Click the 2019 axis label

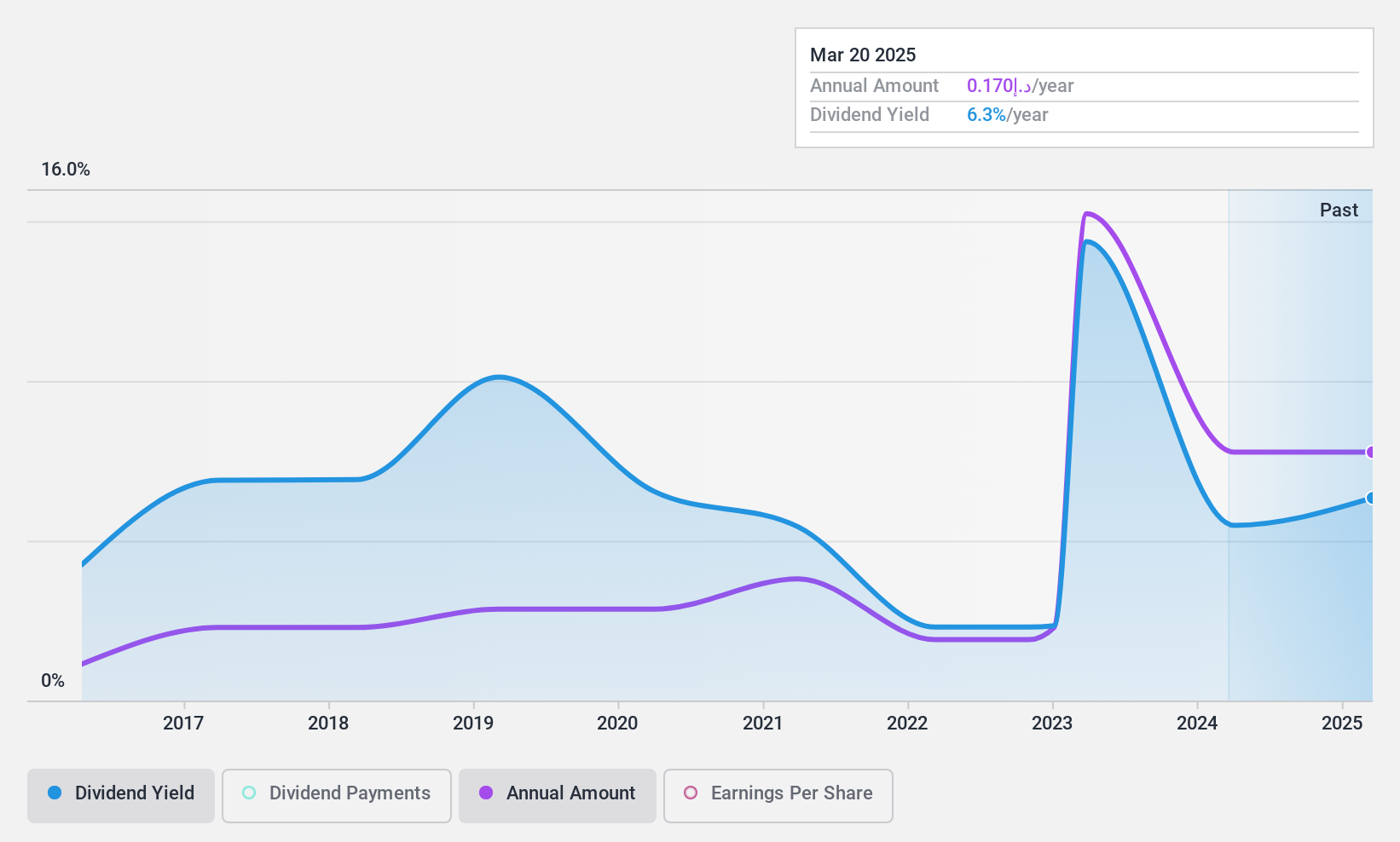tap(473, 724)
